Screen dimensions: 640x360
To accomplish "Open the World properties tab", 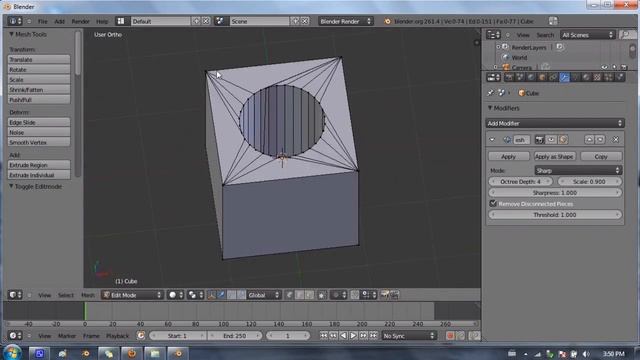I will (531, 77).
